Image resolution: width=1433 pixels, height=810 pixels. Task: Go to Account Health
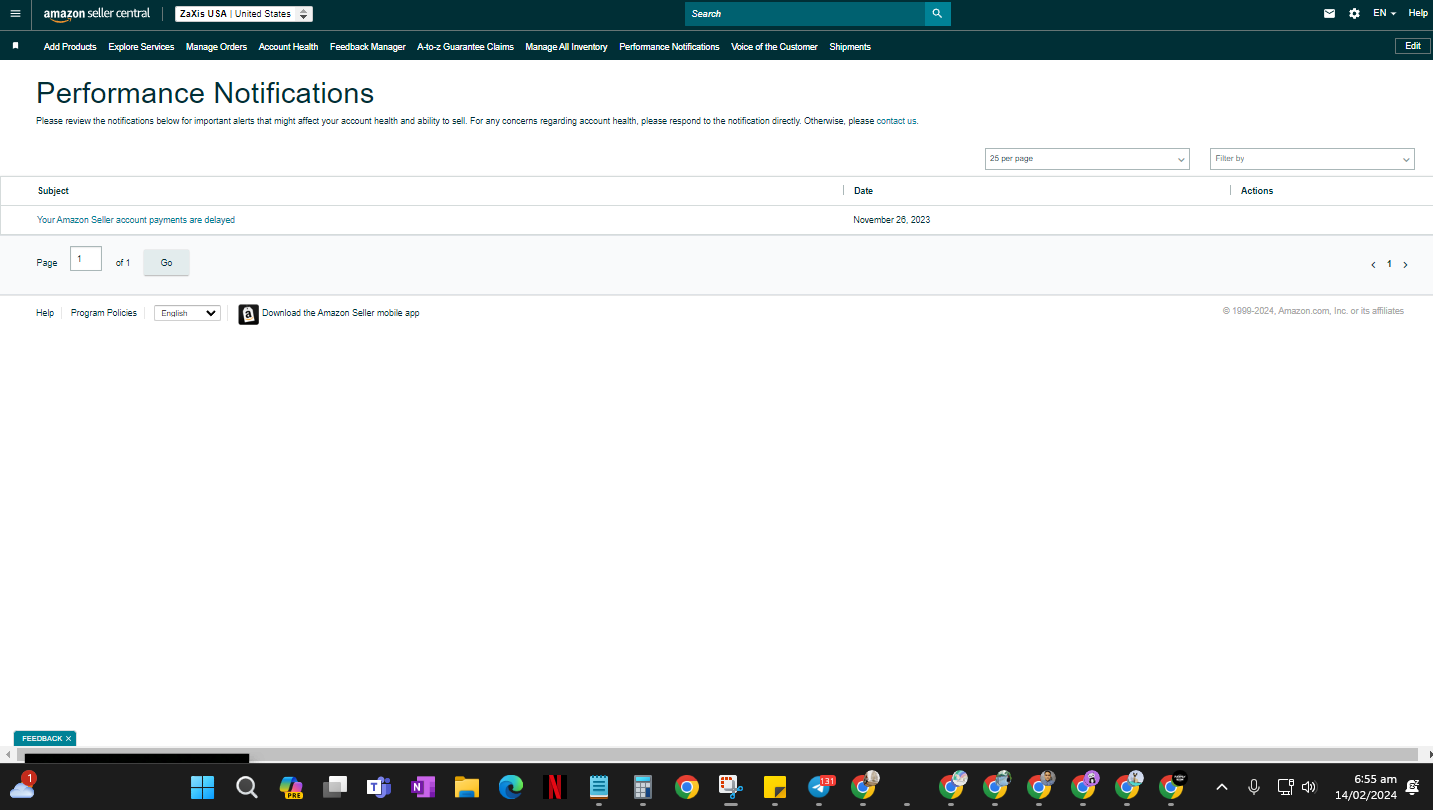coord(288,47)
